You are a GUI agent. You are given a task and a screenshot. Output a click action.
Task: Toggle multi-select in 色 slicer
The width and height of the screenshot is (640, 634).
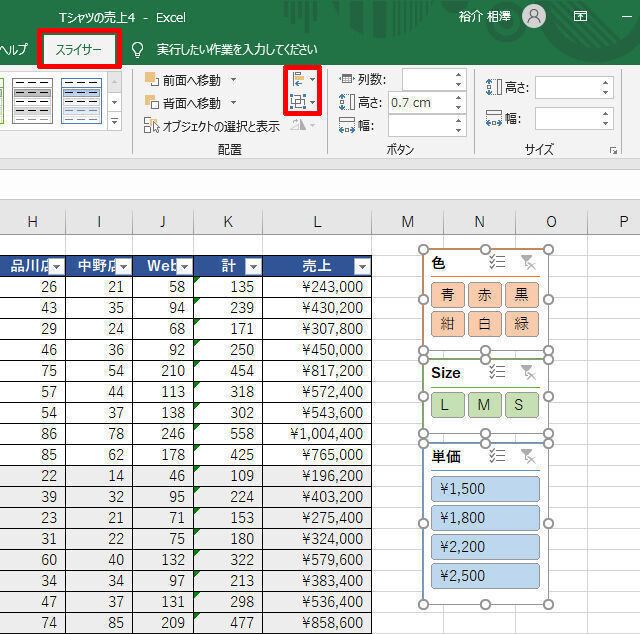point(497,262)
